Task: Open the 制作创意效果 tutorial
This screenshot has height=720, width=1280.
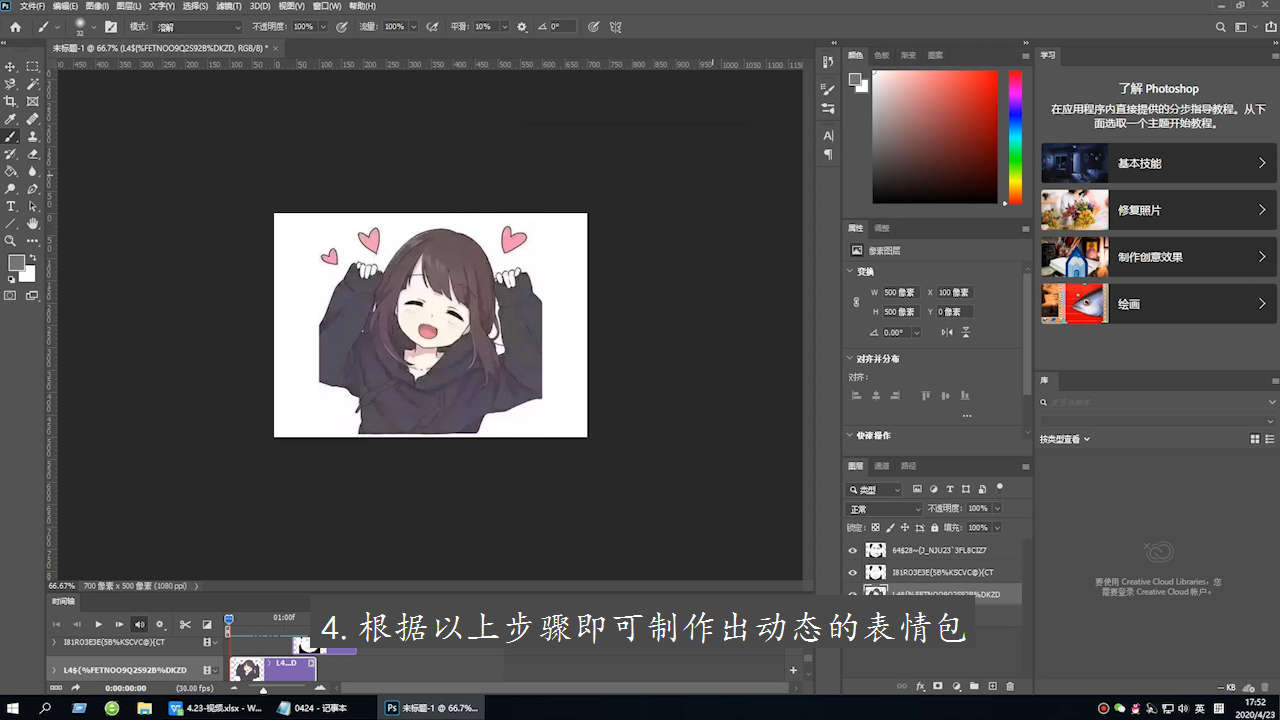Action: point(1159,257)
